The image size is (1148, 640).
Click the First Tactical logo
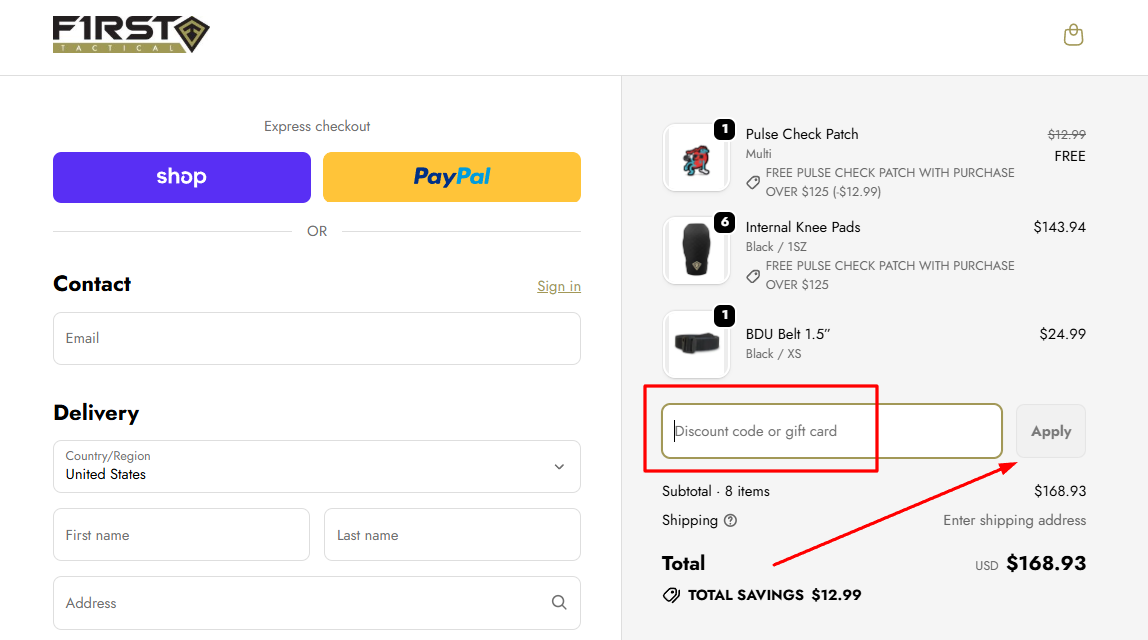click(x=130, y=33)
